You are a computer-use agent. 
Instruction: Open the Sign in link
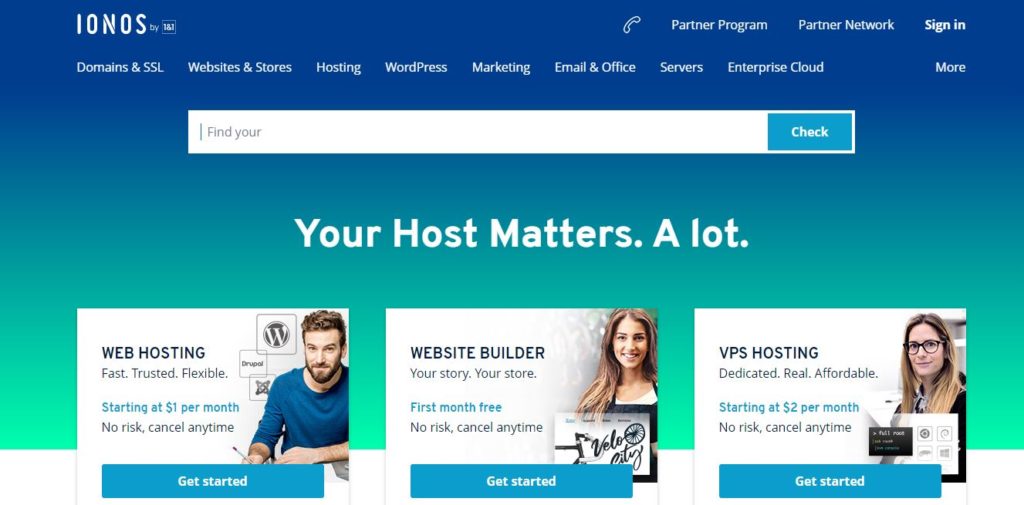944,25
